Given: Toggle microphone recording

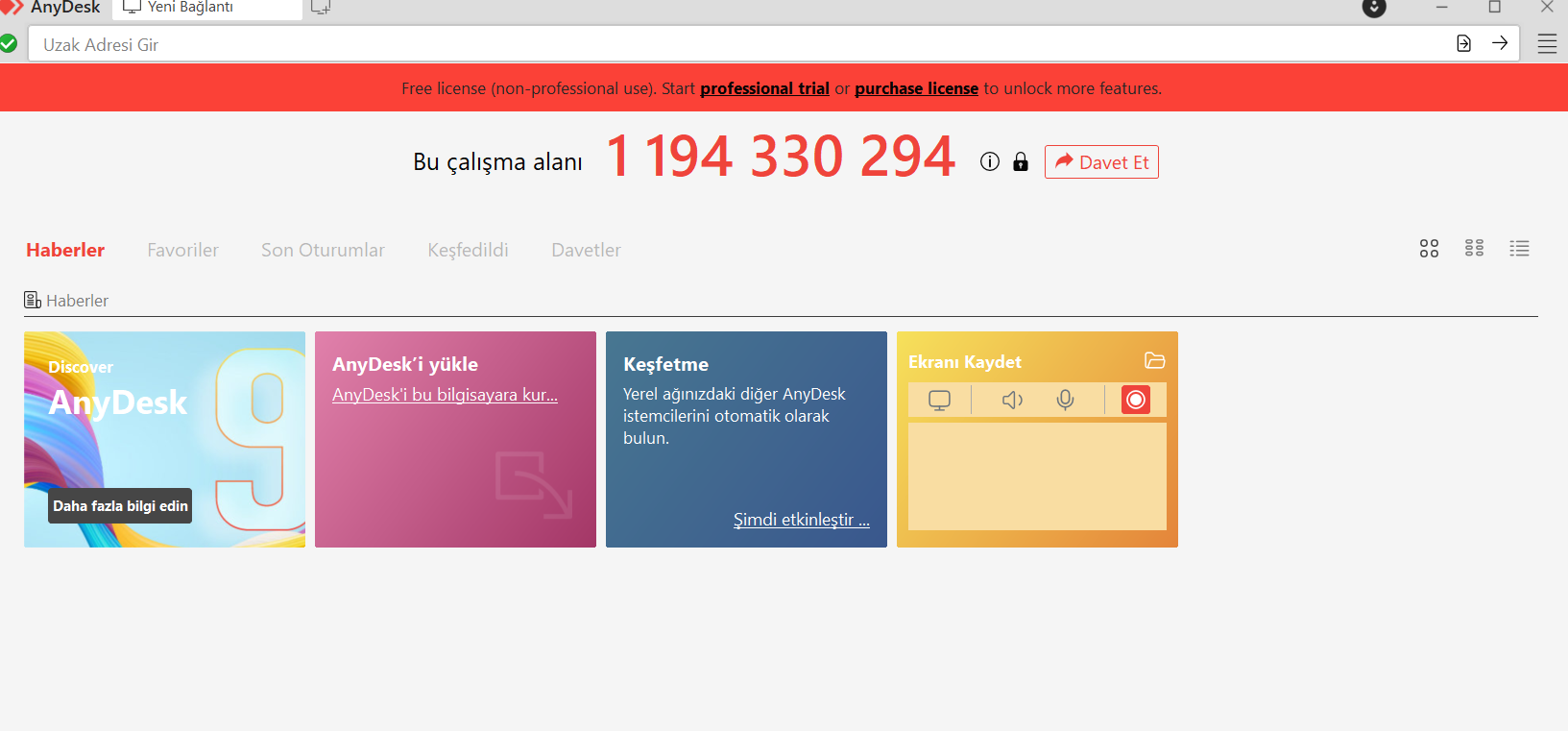Looking at the screenshot, I should [1065, 400].
